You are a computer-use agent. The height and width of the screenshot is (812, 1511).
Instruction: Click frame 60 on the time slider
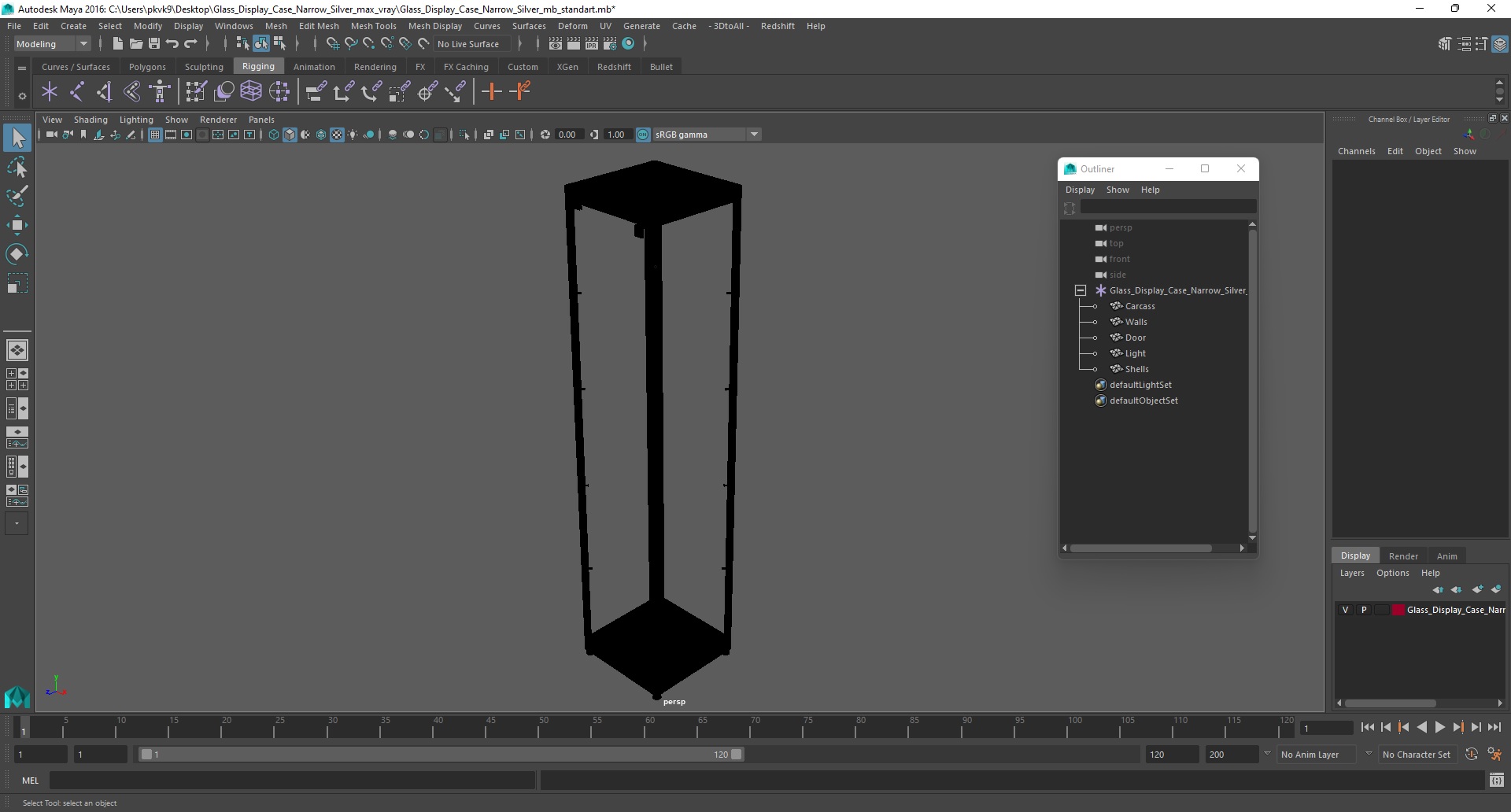[650, 728]
